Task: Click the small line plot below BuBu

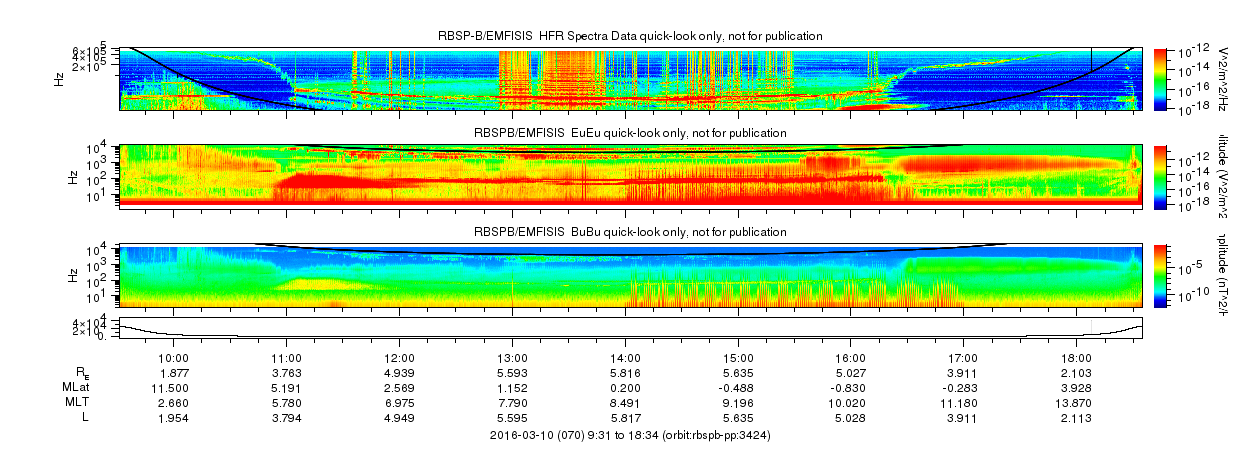Action: click(x=630, y=327)
